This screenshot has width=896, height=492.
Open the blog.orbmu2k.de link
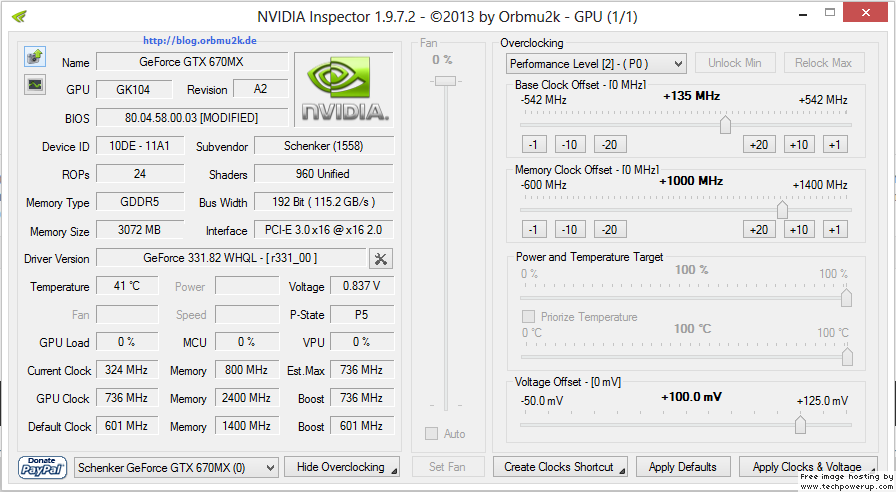point(199,41)
